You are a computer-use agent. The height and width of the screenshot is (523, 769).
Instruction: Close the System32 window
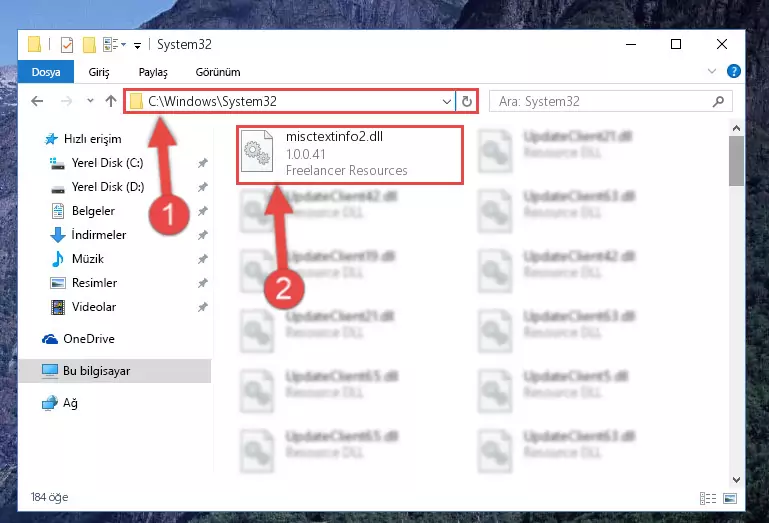pos(721,44)
